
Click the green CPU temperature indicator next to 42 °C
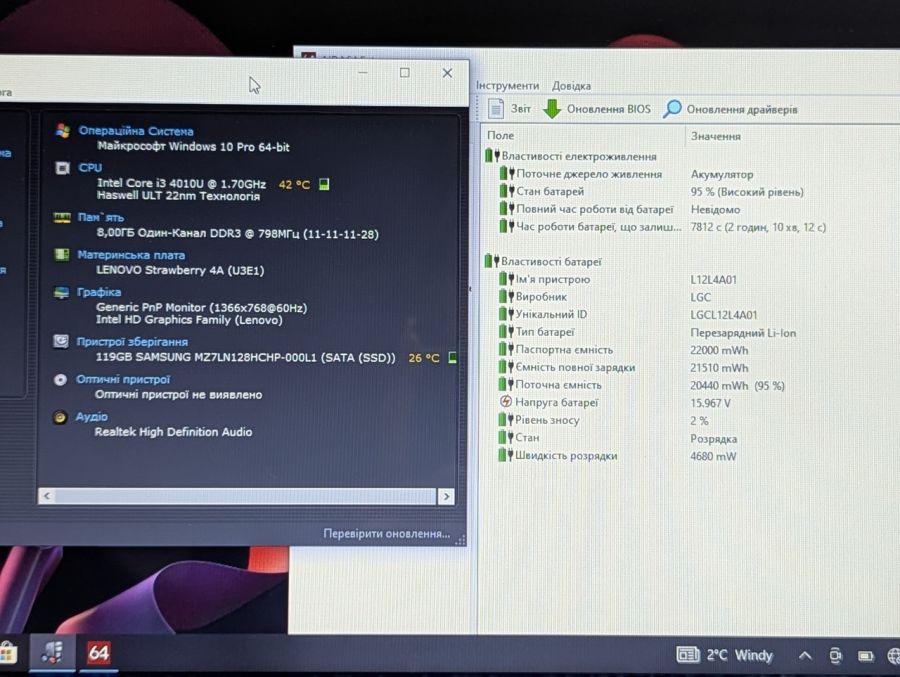(324, 184)
